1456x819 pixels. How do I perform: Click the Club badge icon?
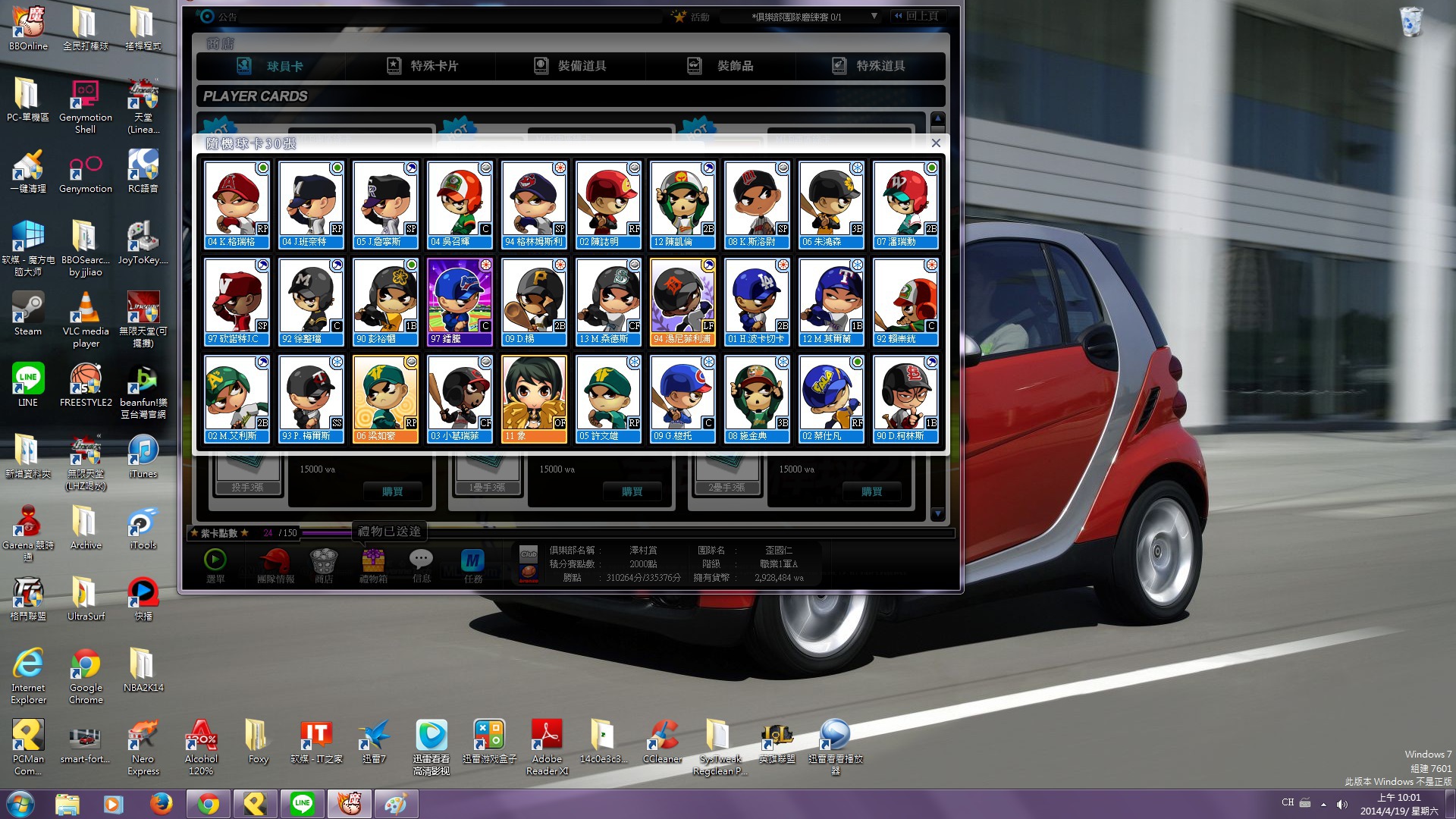coord(529,554)
